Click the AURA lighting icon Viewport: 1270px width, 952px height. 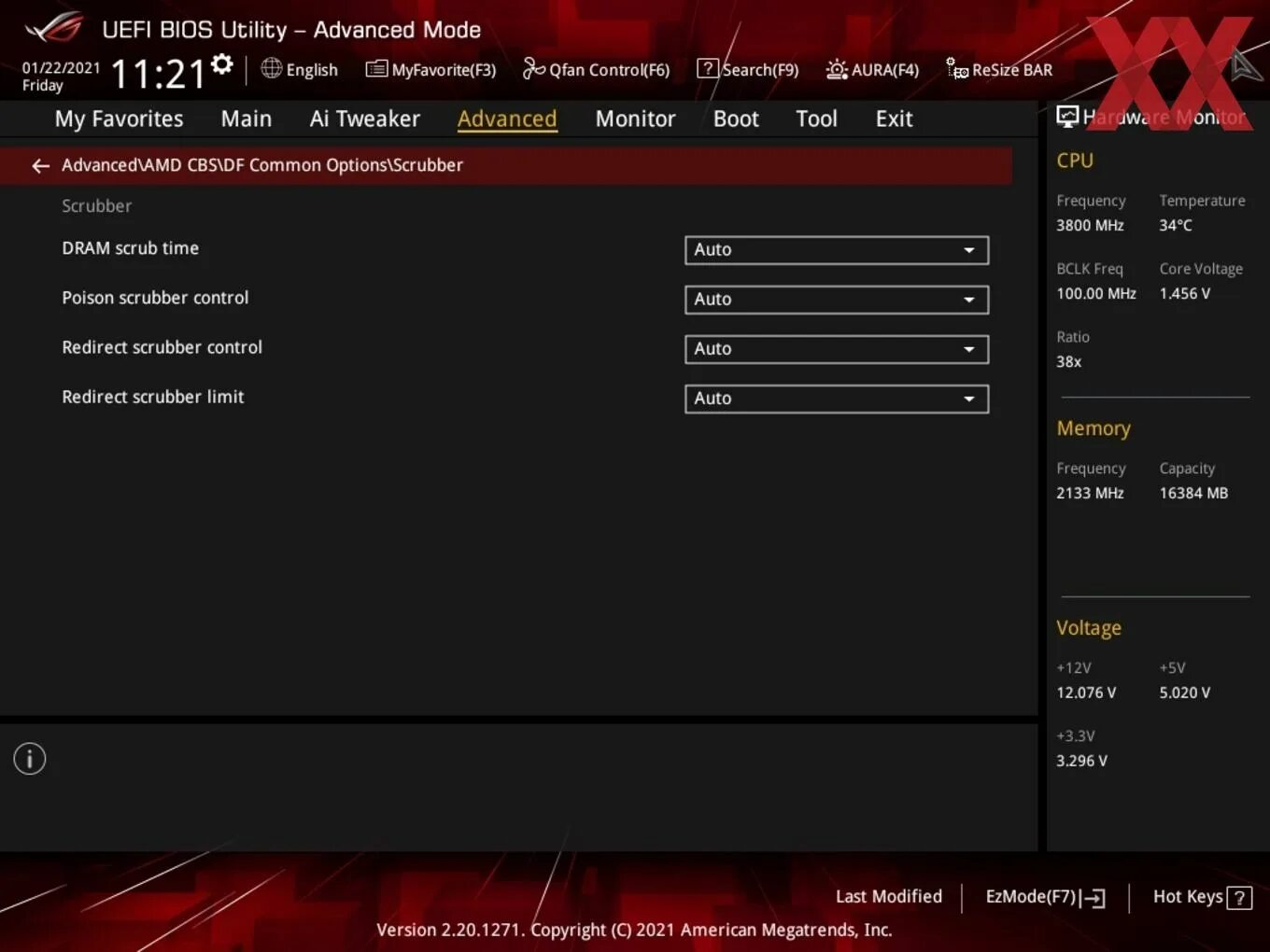point(837,69)
